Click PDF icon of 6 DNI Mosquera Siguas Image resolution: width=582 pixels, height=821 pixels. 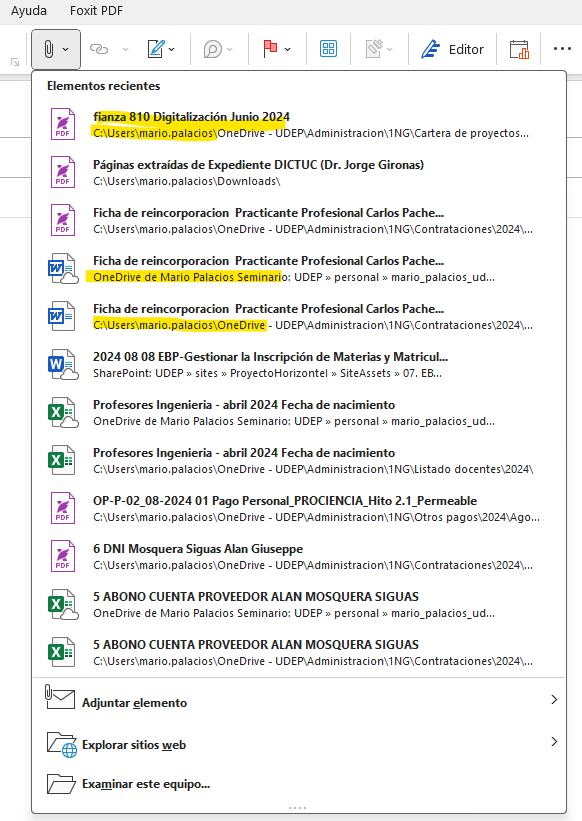click(x=62, y=556)
